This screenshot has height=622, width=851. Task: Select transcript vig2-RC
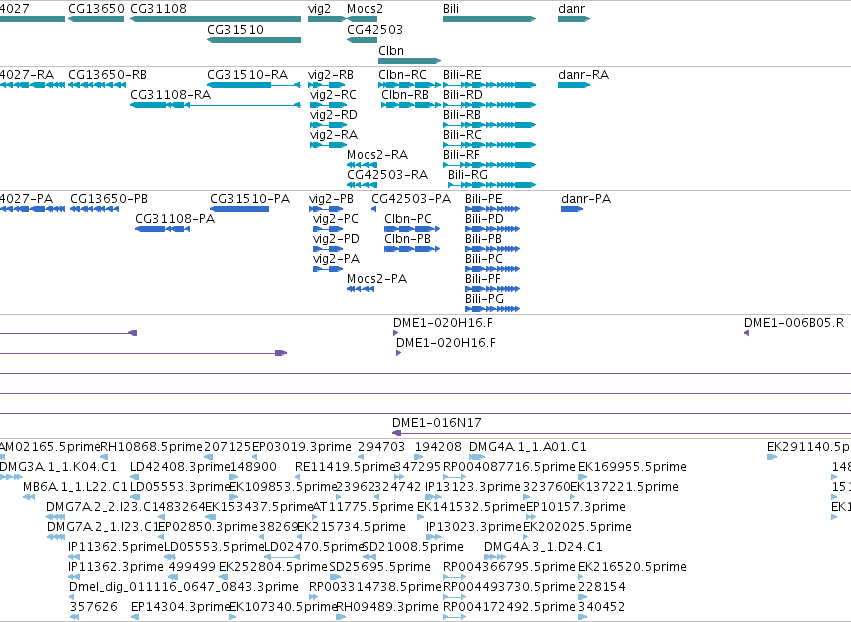[328, 105]
